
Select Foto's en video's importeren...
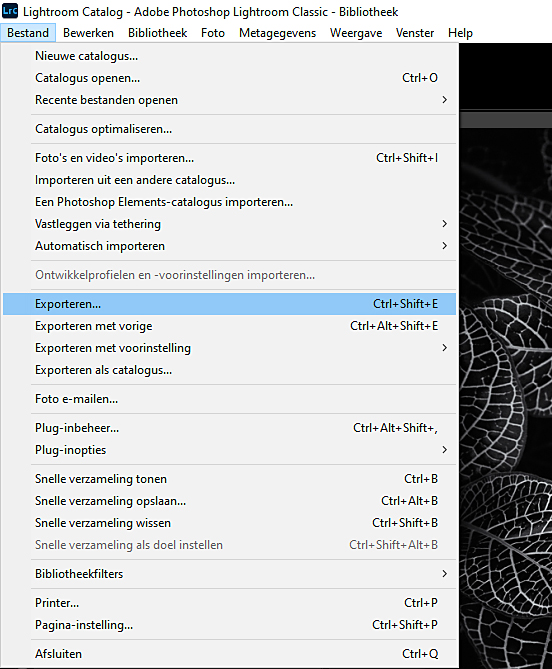230,158
